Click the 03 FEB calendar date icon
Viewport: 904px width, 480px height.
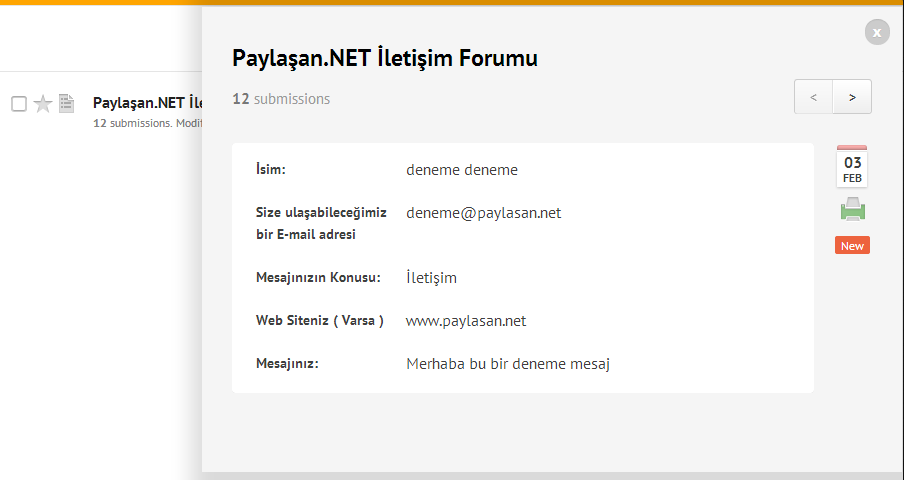[852, 166]
